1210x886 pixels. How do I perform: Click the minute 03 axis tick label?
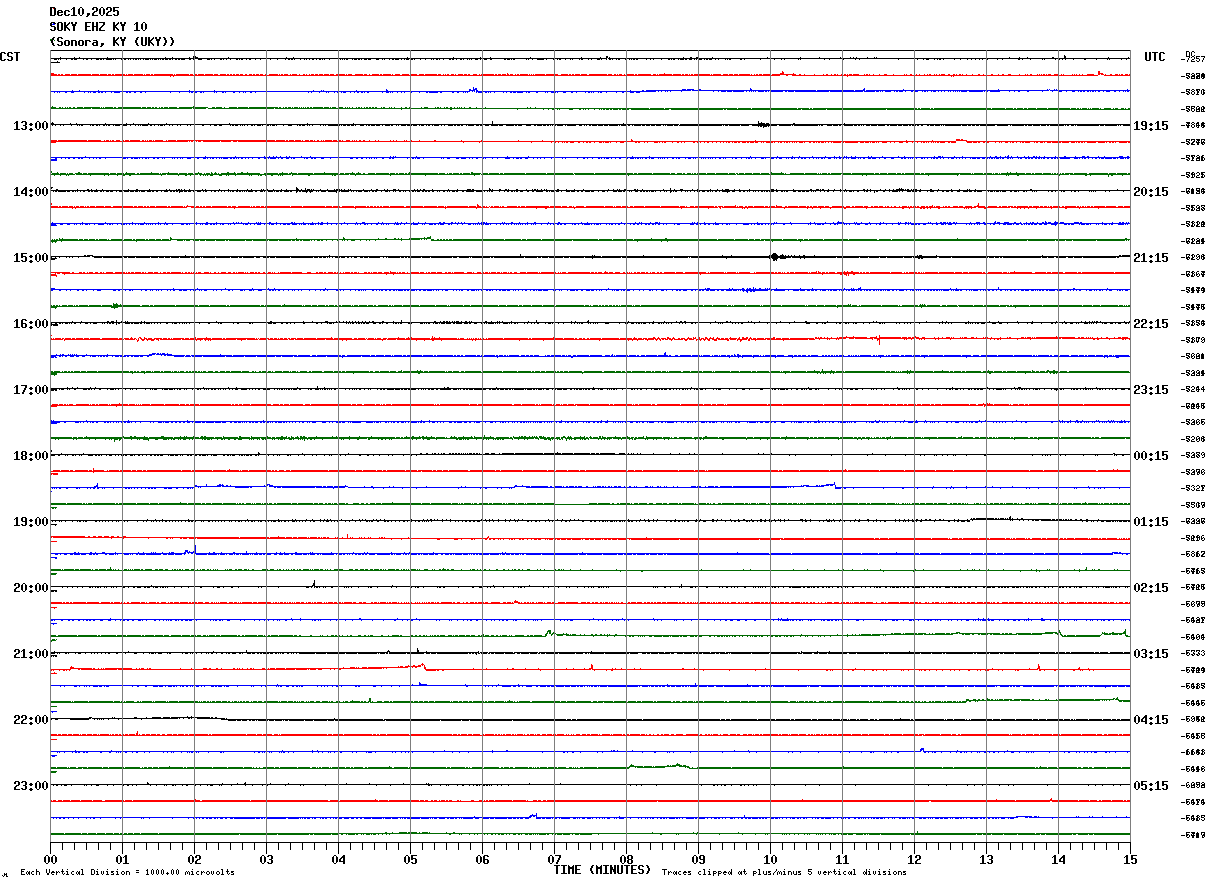click(266, 859)
